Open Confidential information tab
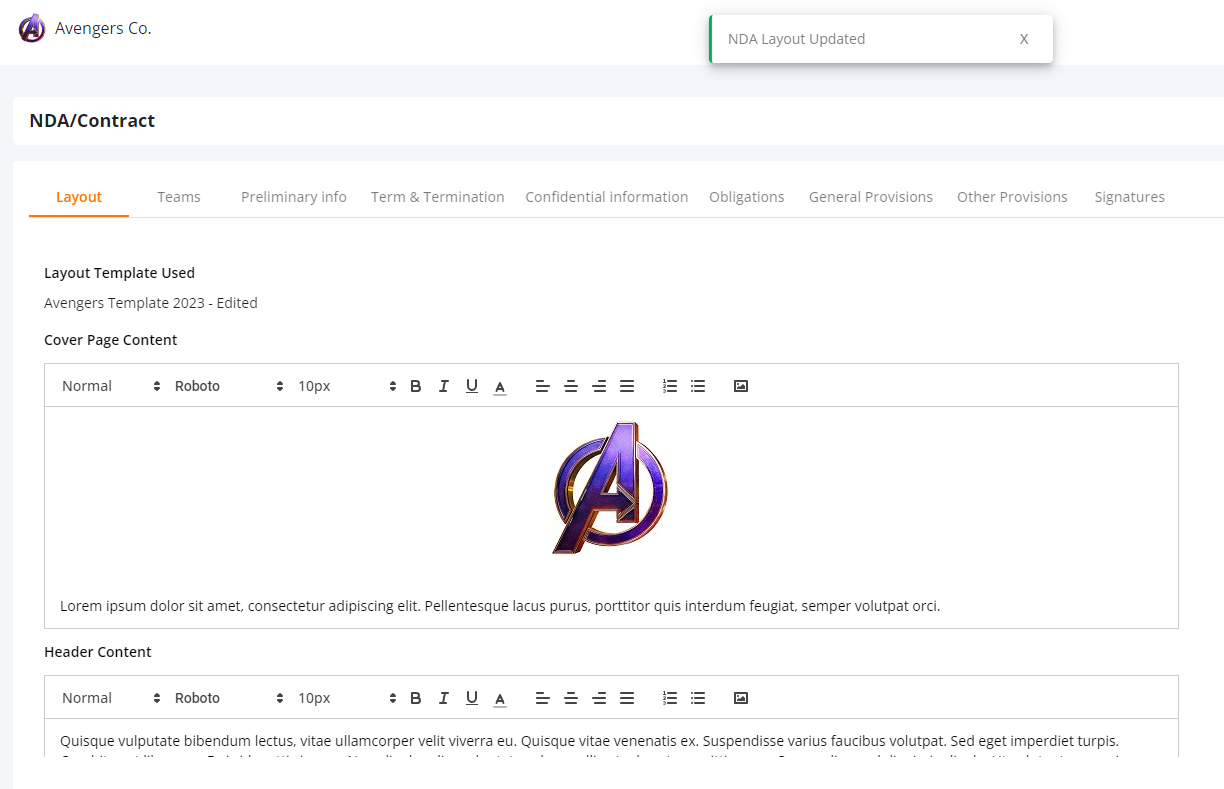The height and width of the screenshot is (789, 1224). click(x=607, y=197)
